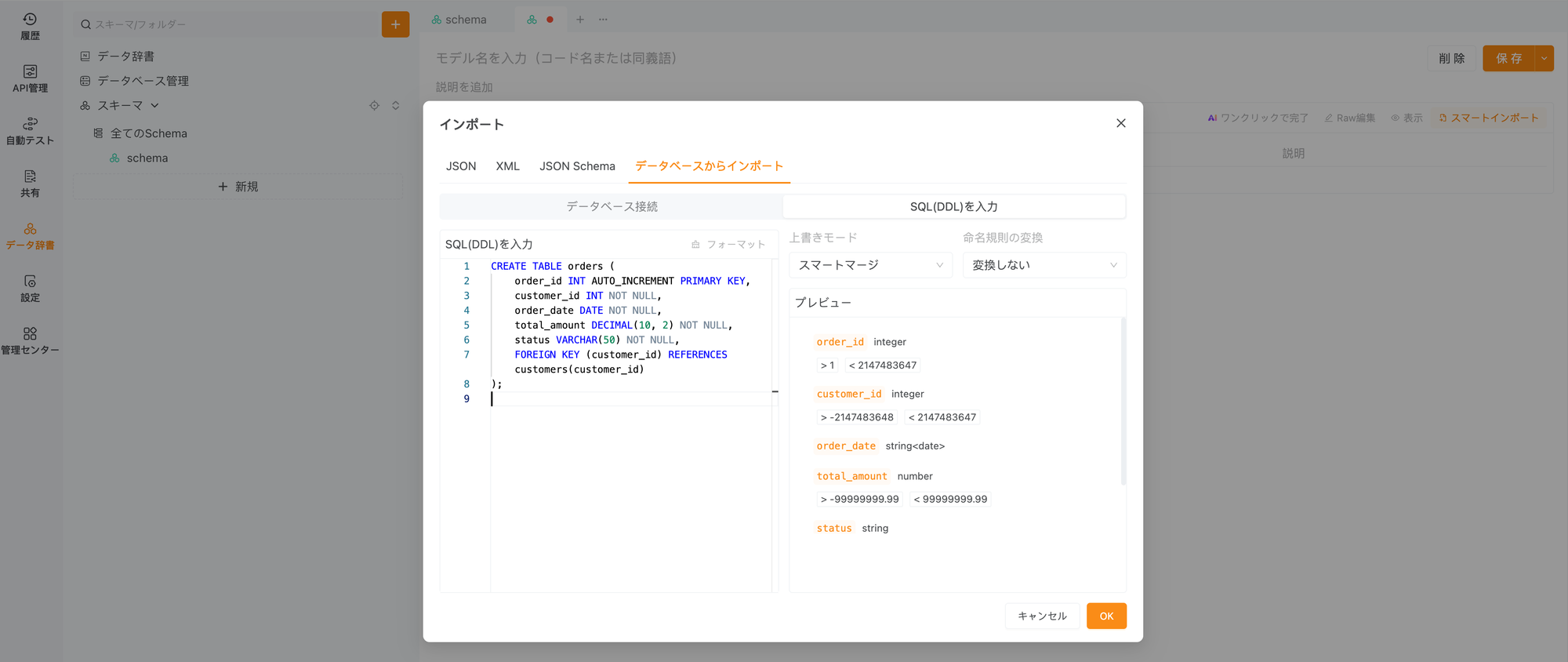The height and width of the screenshot is (662, 1568).
Task: Open the dropdown arrow beside 保存
Action: (1544, 58)
